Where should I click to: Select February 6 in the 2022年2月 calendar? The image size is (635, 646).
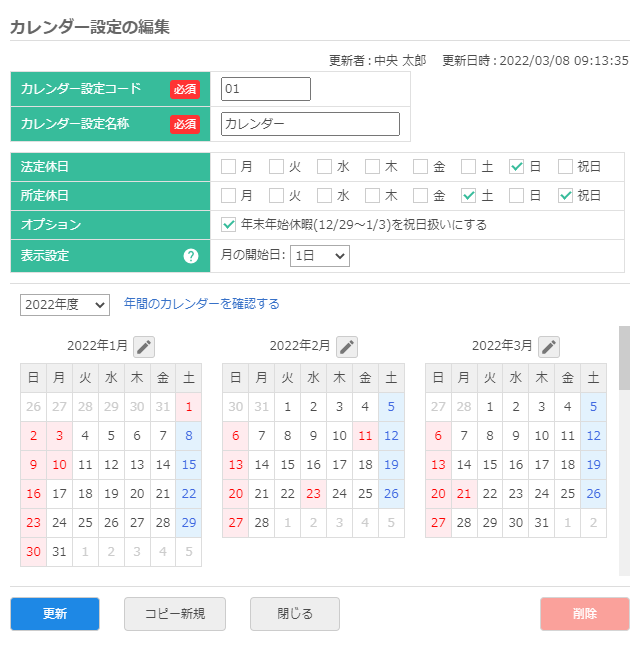tap(236, 436)
